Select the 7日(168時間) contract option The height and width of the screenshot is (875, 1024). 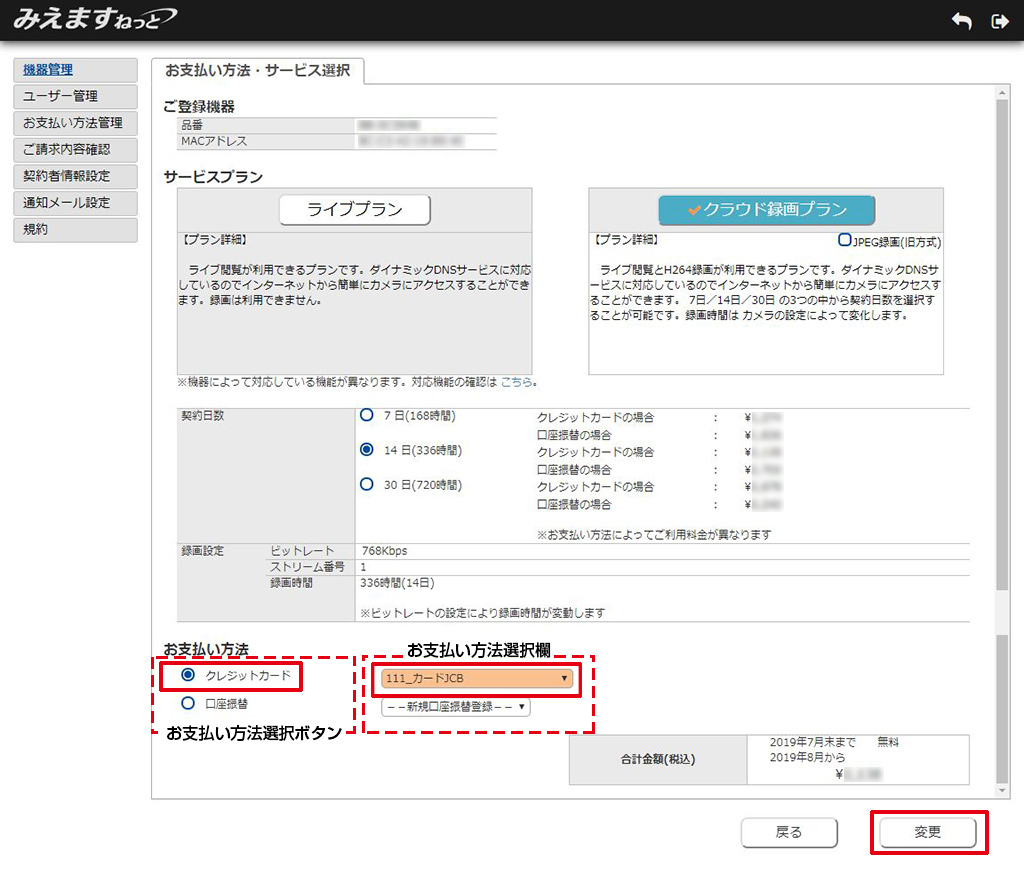(x=367, y=415)
